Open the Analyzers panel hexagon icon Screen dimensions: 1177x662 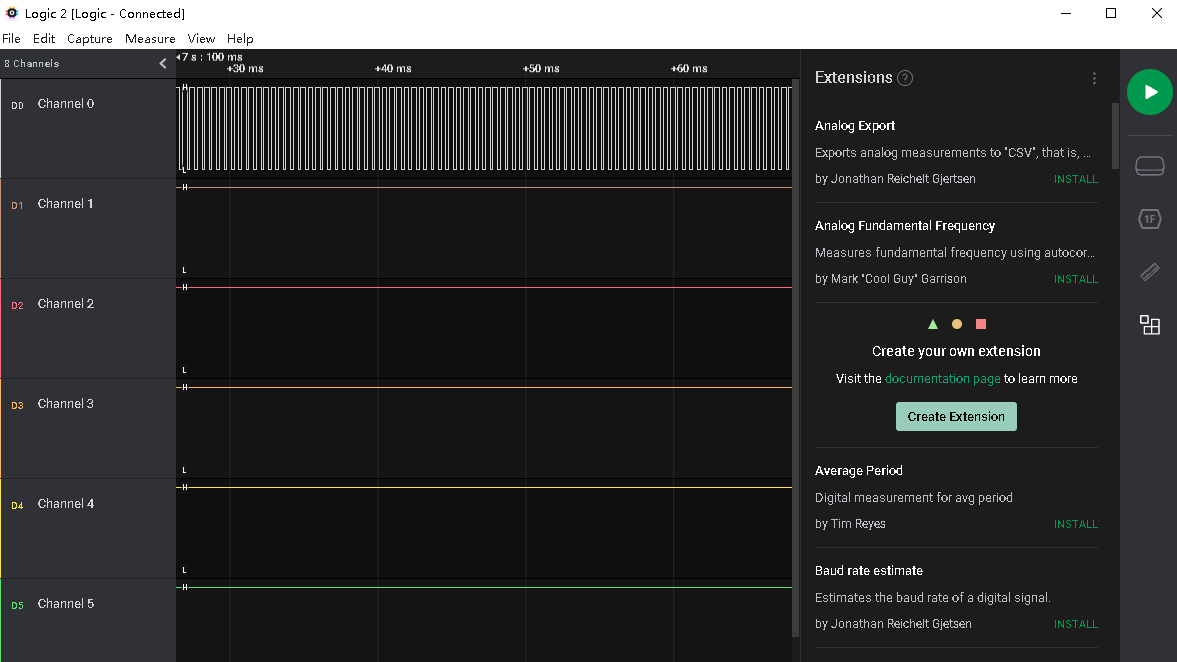pyautogui.click(x=1149, y=218)
